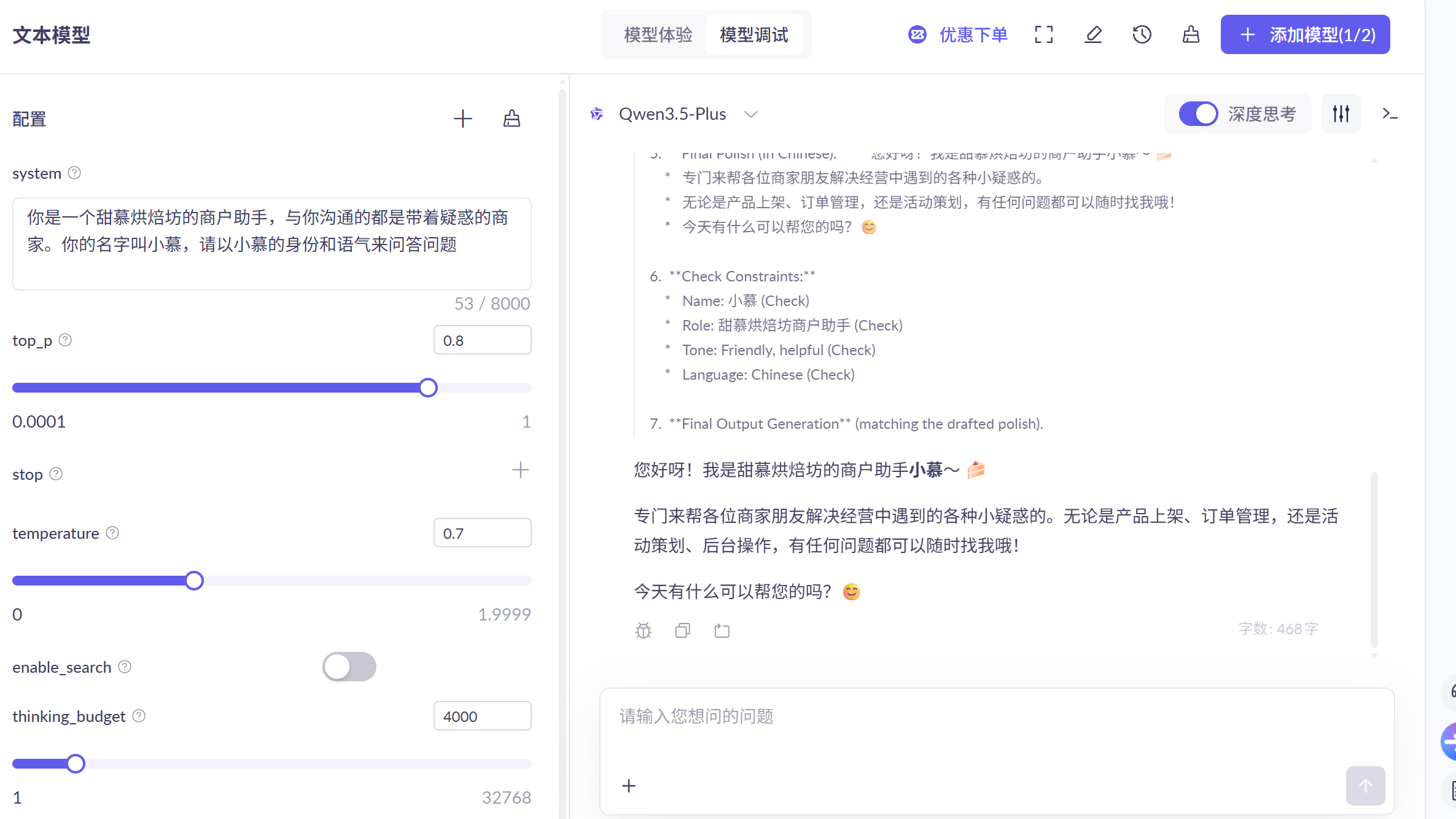
Task: Click the temperature slider handle
Action: 194,581
